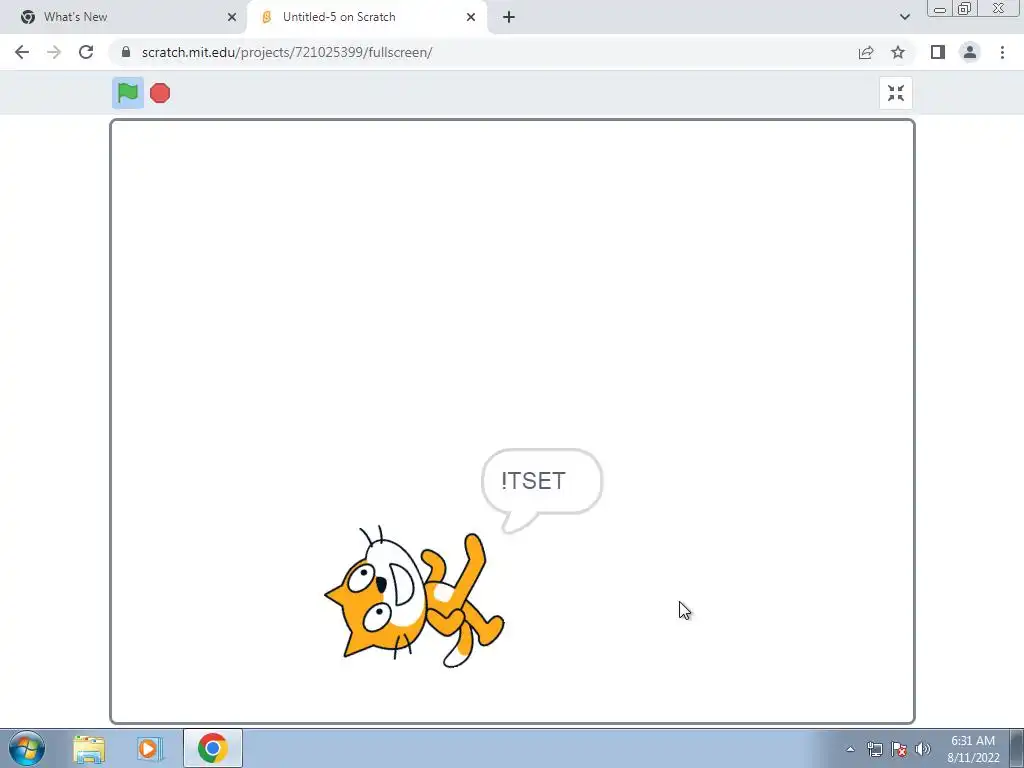Close the What's New tab
This screenshot has height=768, width=1024.
[x=232, y=17]
